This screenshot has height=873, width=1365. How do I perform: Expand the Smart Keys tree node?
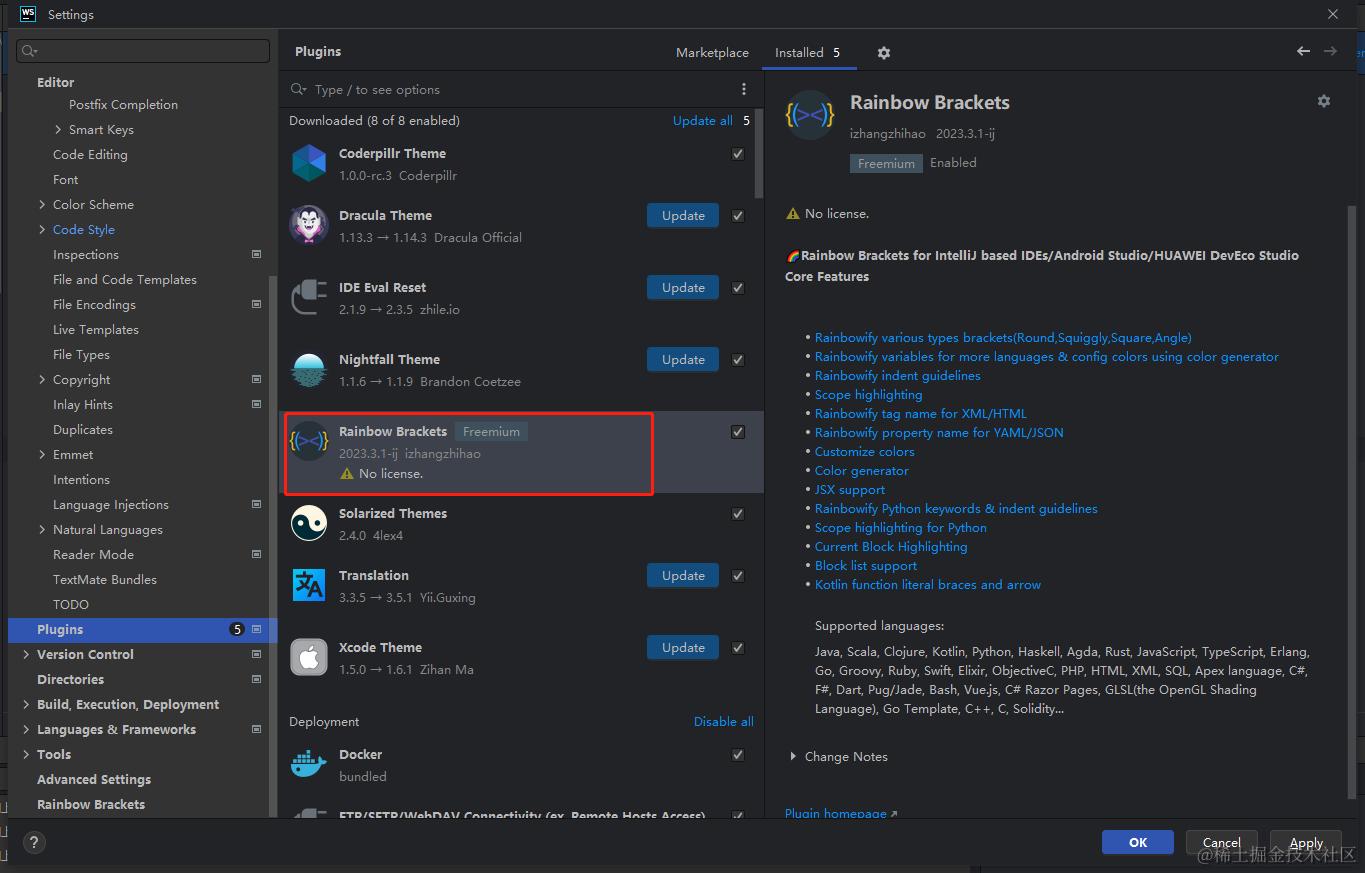[58, 129]
